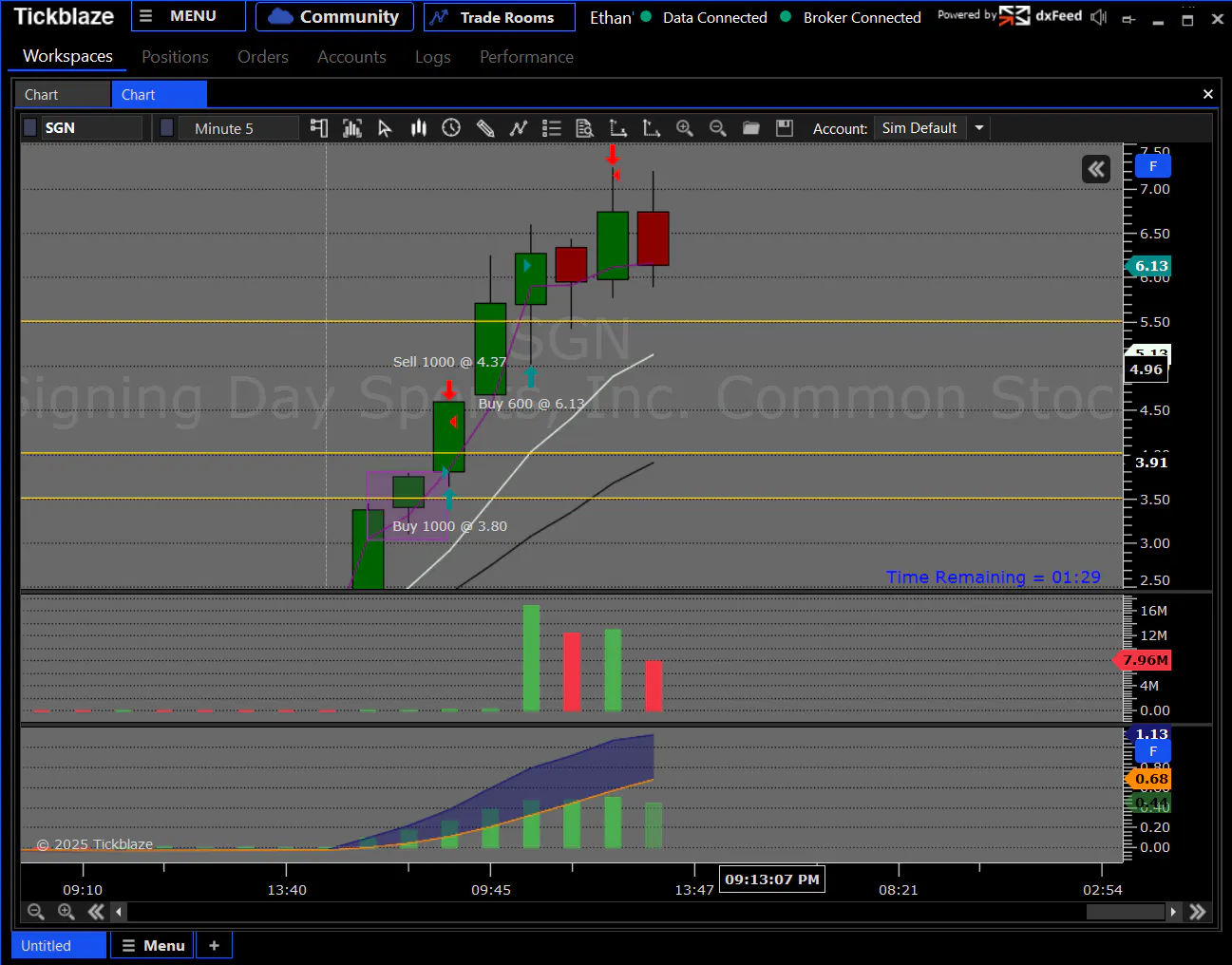The image size is (1232, 965).
Task: Toggle the link box beside Minute 5
Action: 167,127
